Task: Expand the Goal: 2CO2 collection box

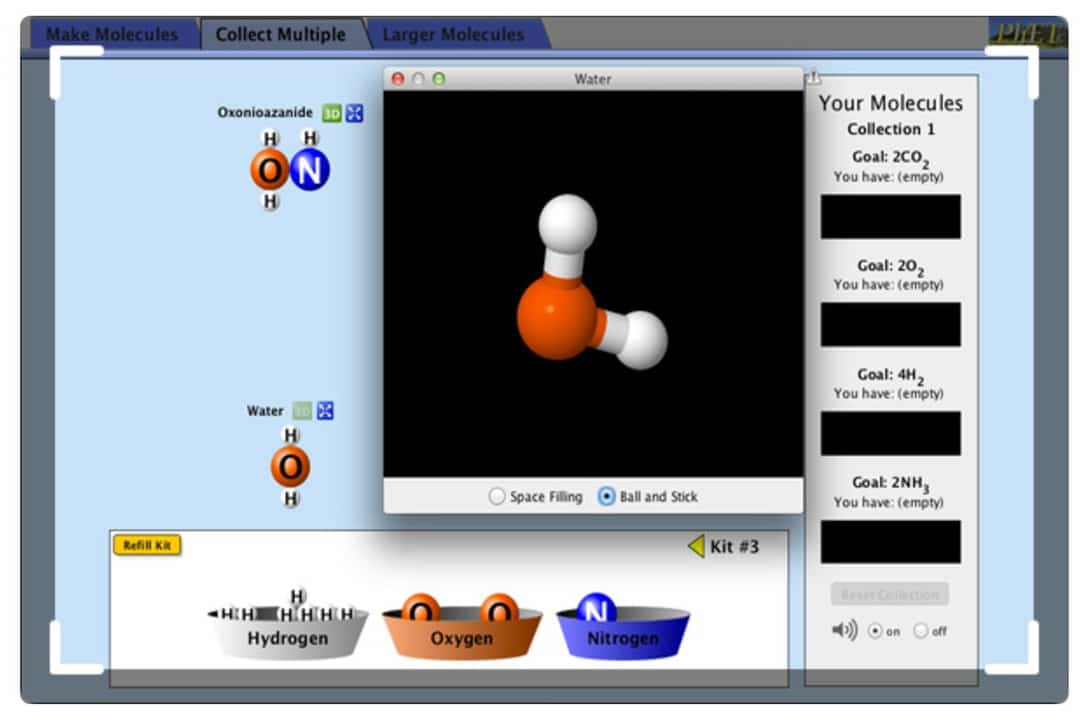Action: 890,216
